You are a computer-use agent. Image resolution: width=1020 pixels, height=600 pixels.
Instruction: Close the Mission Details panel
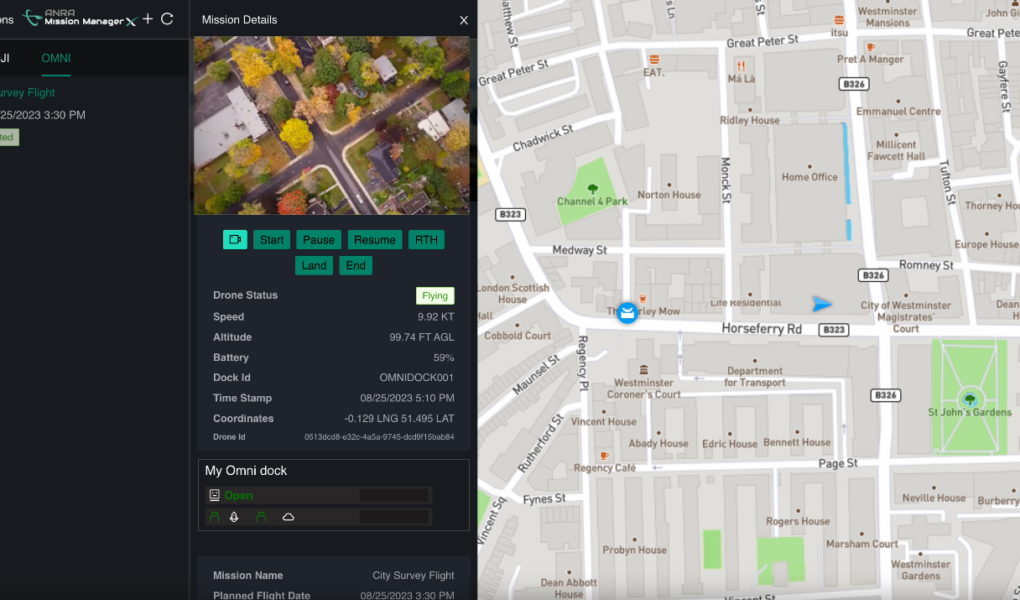point(463,20)
